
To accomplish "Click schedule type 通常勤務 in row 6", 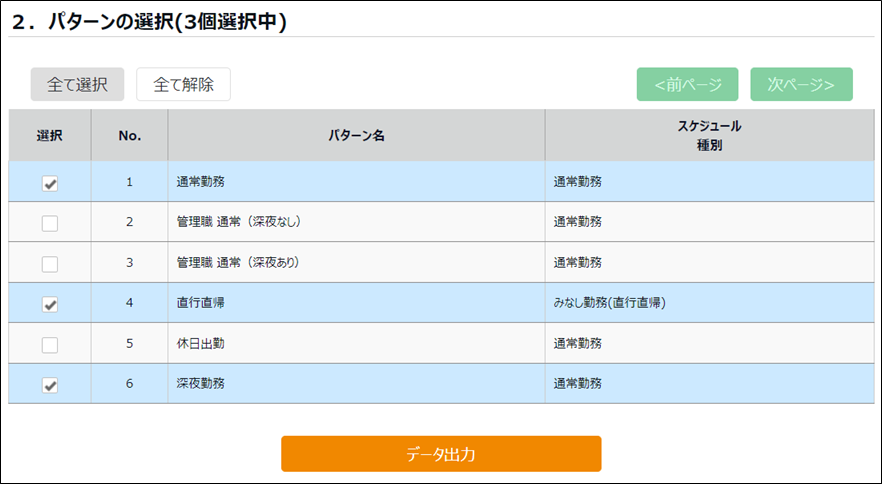I will [577, 384].
